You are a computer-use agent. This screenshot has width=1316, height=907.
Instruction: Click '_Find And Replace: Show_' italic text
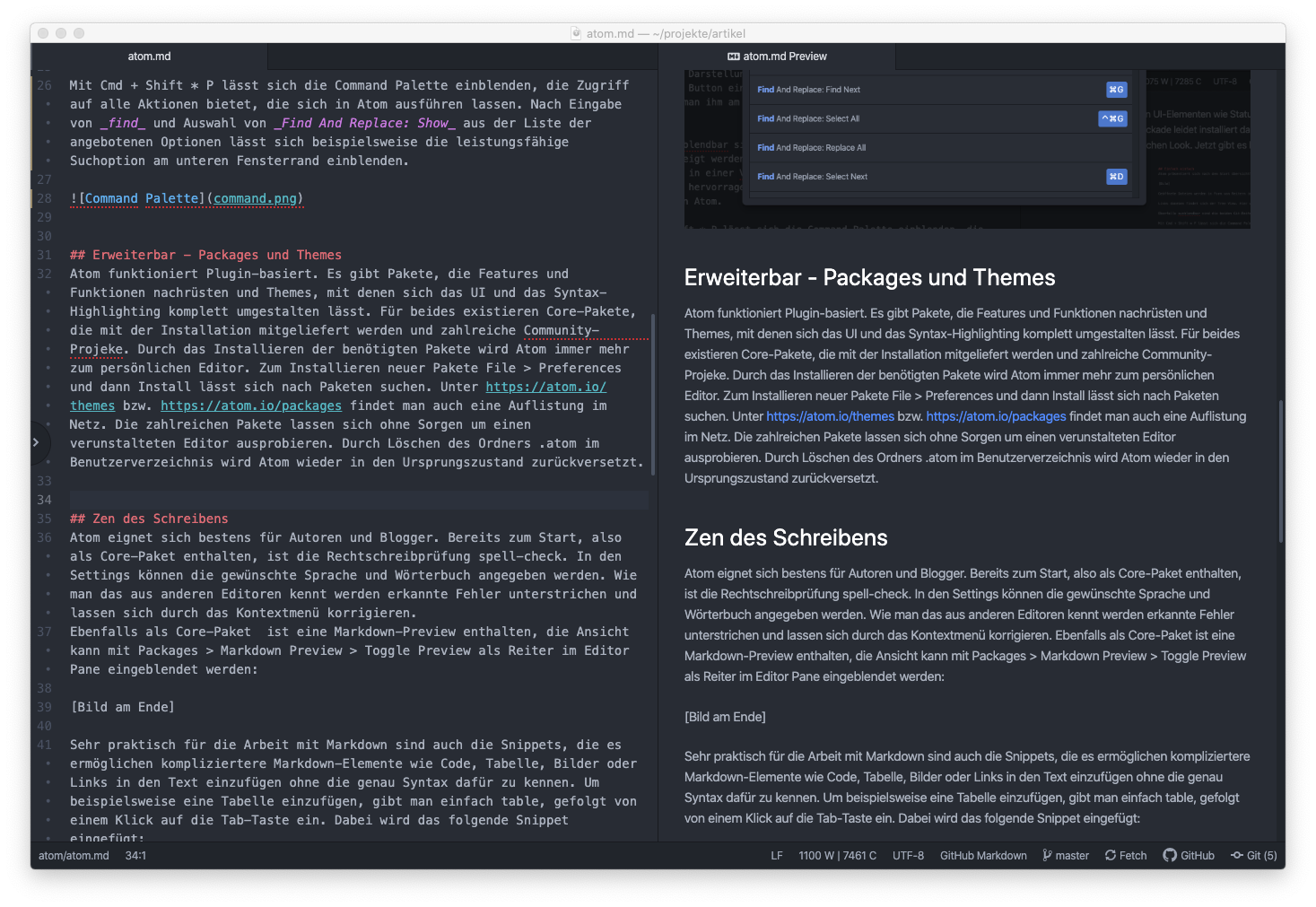click(x=365, y=123)
